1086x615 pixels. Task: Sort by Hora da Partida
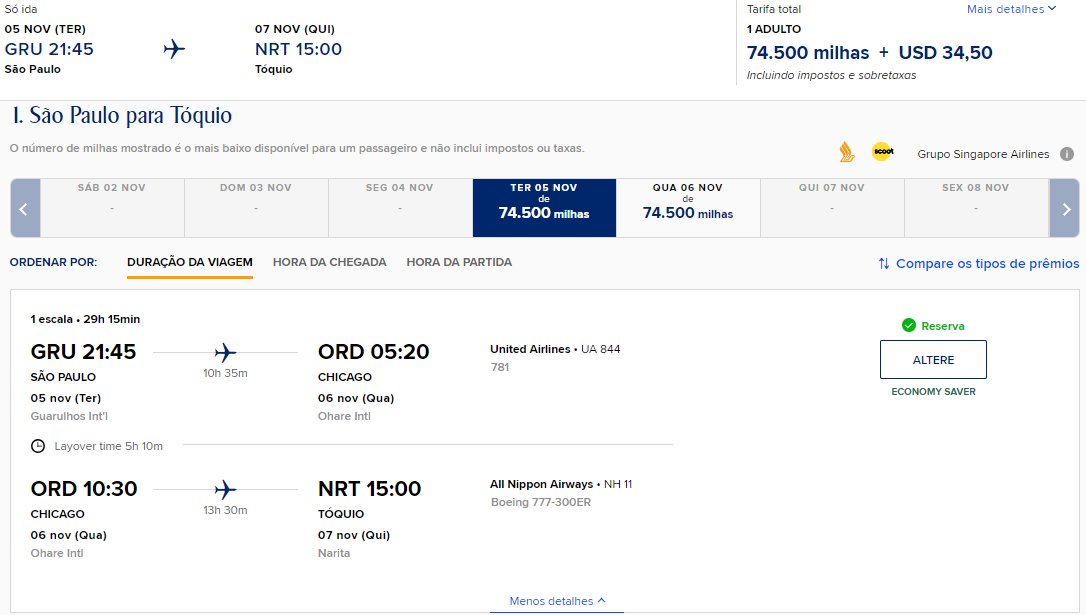coord(459,262)
